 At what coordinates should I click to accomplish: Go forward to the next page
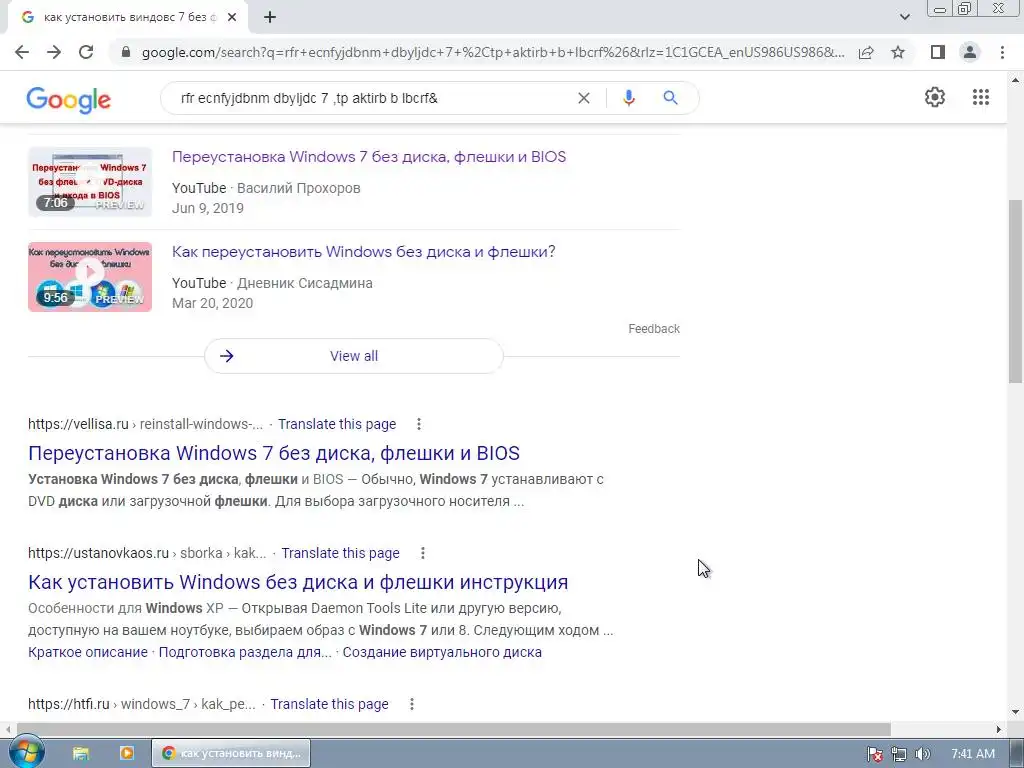click(54, 52)
